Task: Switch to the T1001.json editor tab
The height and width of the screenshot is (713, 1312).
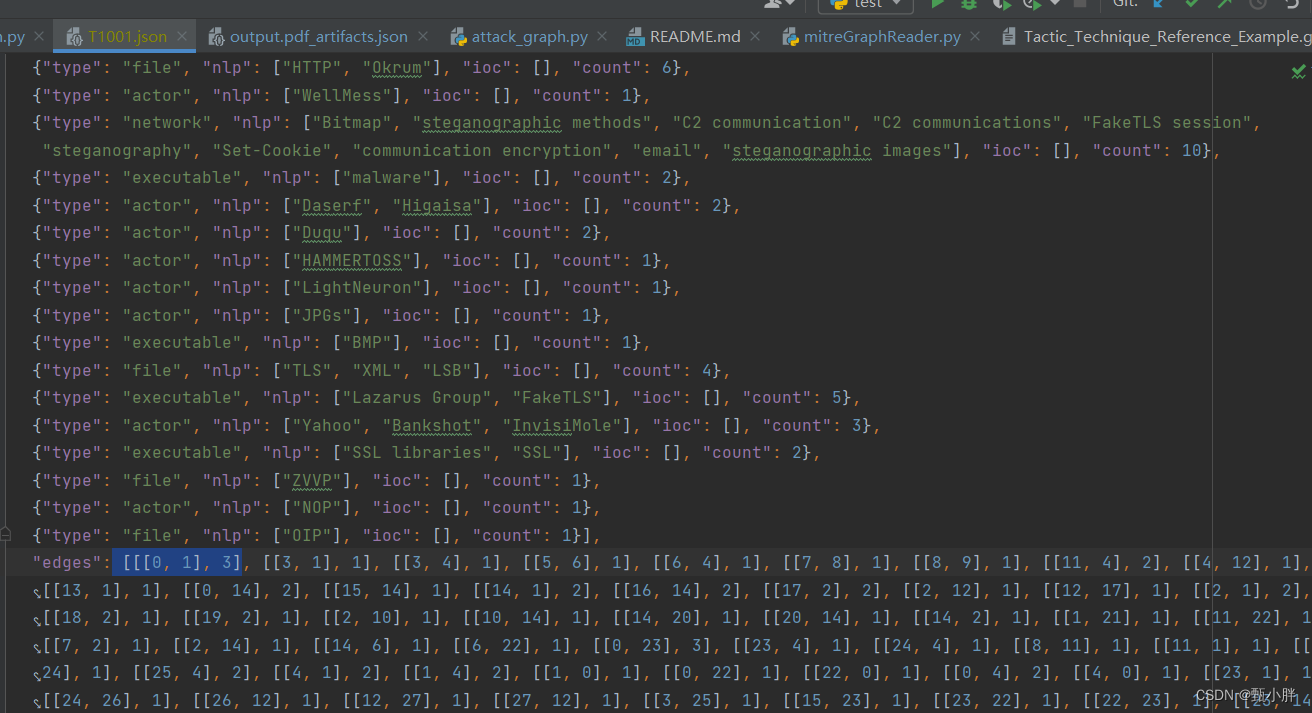Action: [x=126, y=37]
